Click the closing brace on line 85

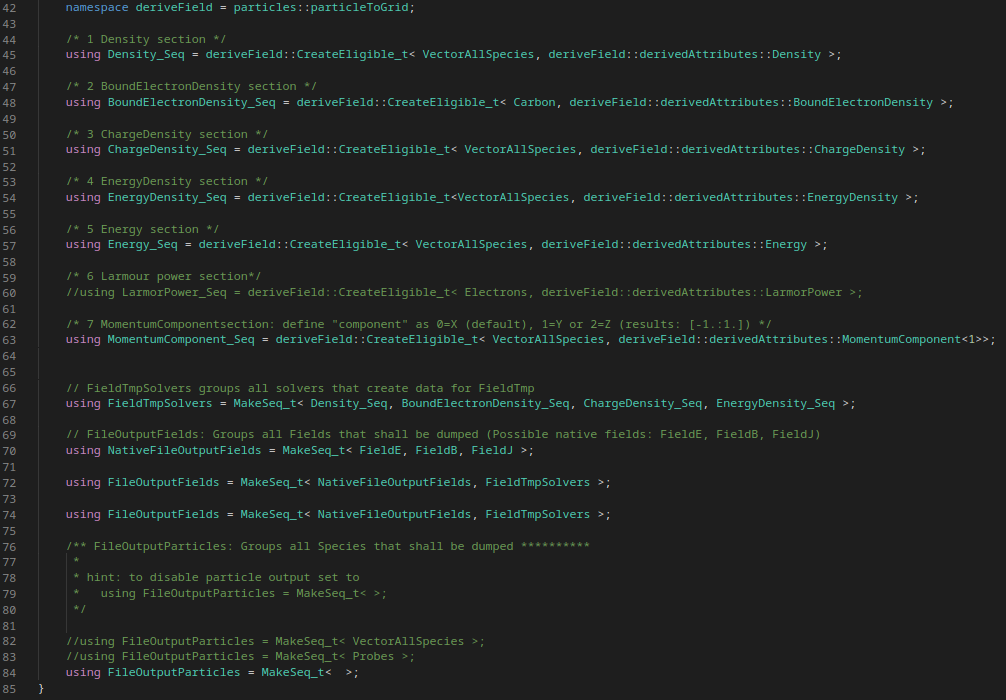point(41,688)
